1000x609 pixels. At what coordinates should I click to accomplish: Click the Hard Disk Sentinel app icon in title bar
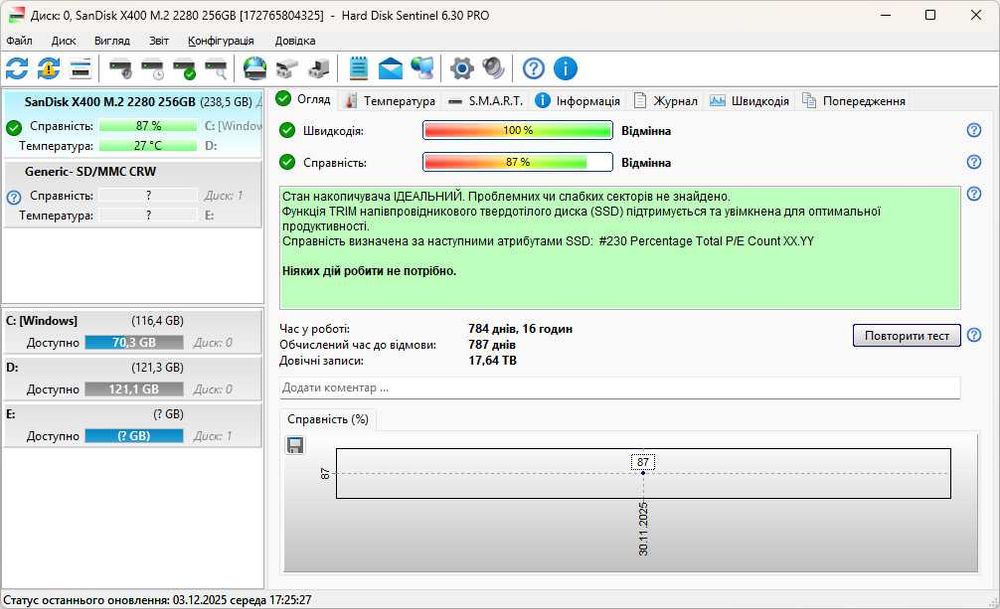[x=17, y=15]
